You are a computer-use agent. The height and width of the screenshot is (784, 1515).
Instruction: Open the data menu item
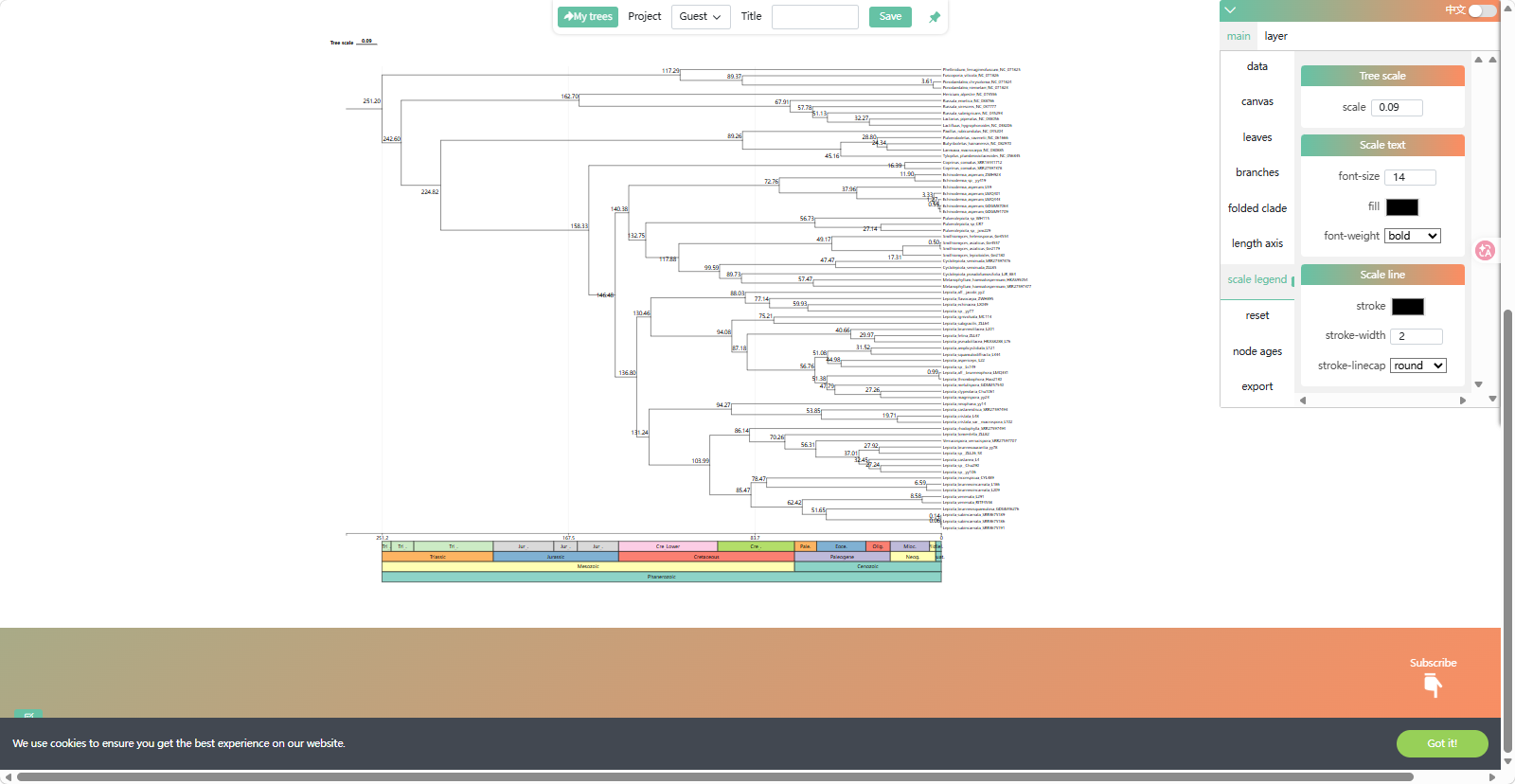pyautogui.click(x=1257, y=66)
